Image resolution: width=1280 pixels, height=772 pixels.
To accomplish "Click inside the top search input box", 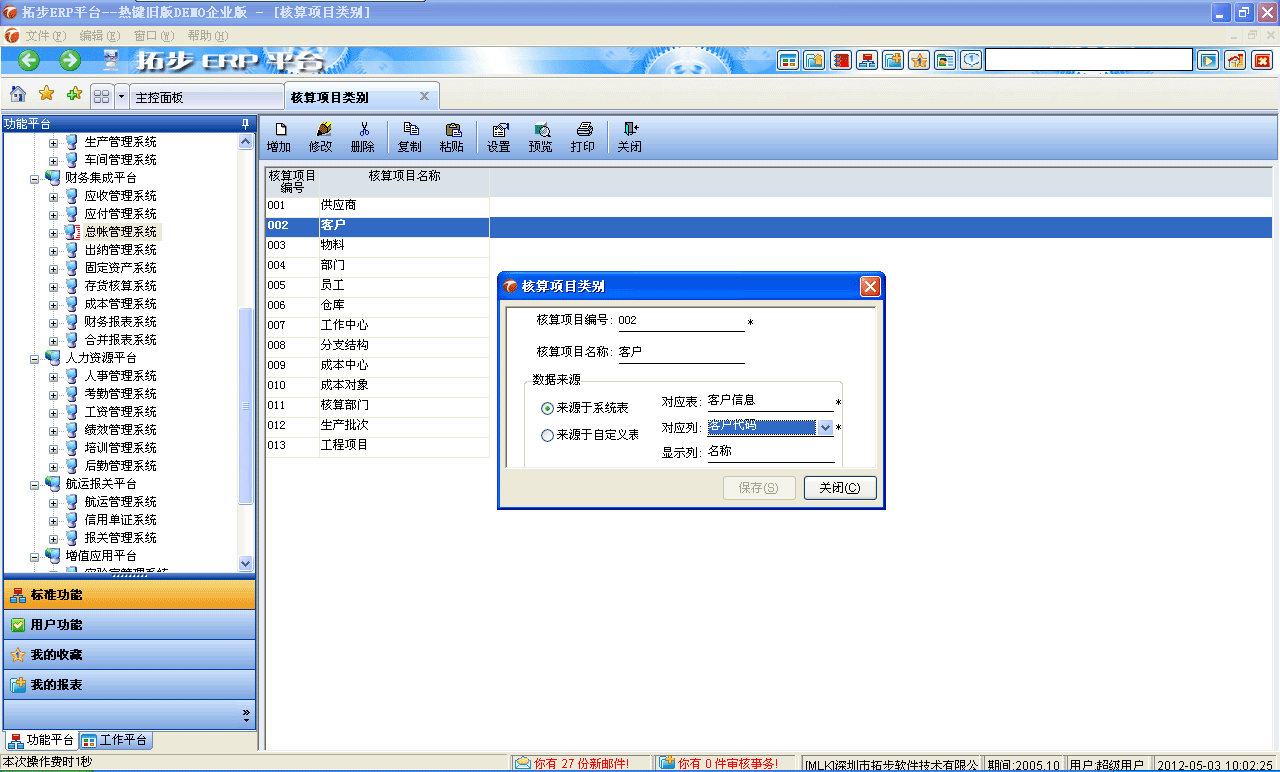I will point(1088,59).
